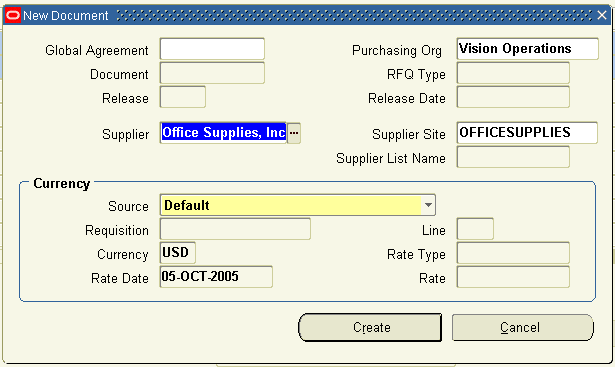Click the Purchasing Org label
The width and height of the screenshot is (615, 367).
[x=397, y=51]
